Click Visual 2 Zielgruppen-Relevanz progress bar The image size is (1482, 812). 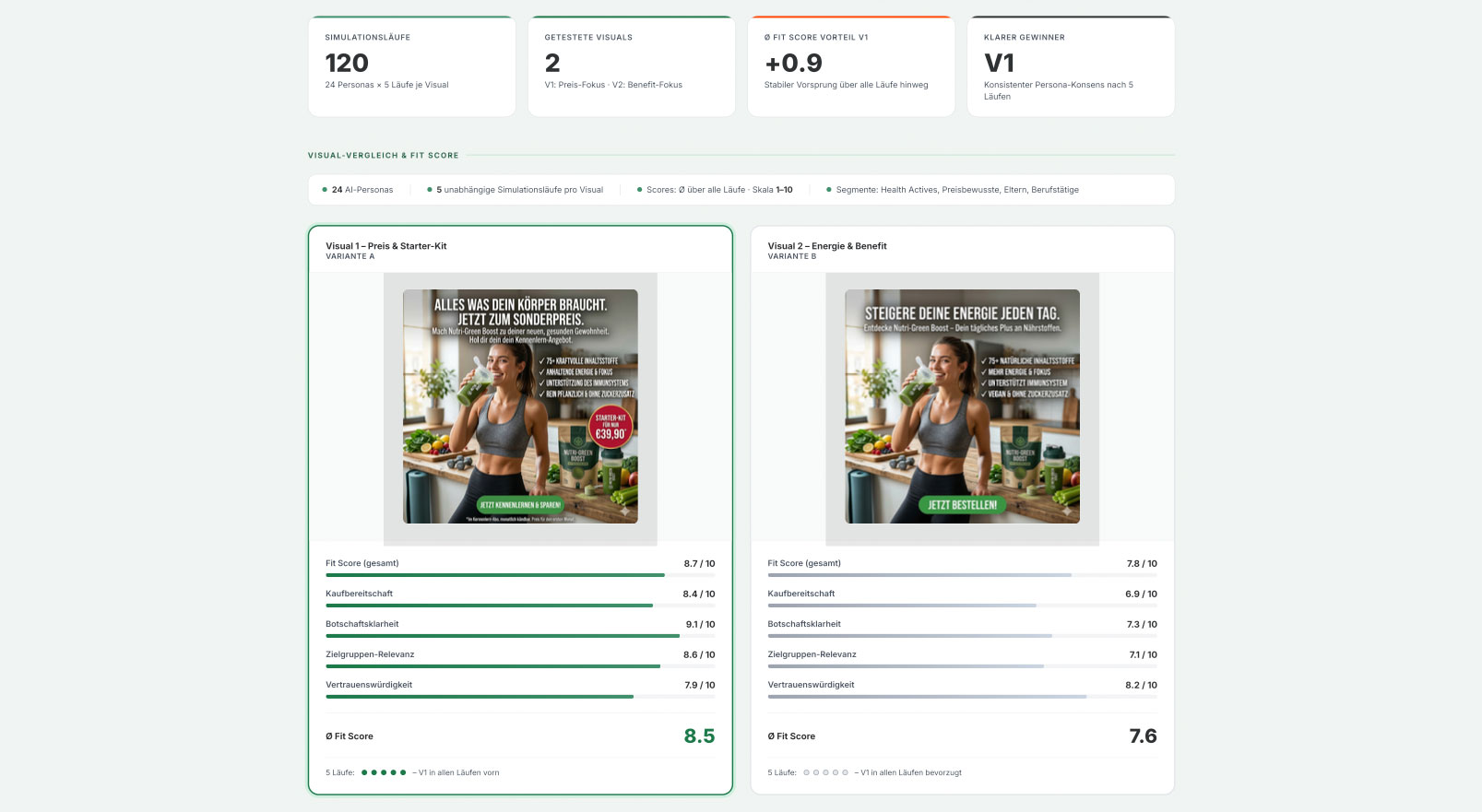tap(962, 666)
